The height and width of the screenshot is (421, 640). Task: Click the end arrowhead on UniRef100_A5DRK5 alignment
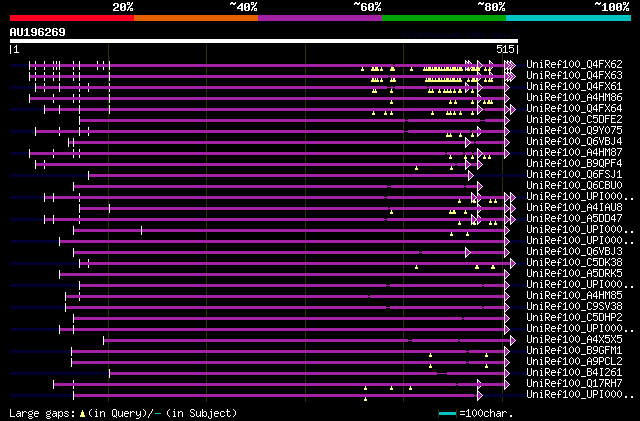[507, 274]
